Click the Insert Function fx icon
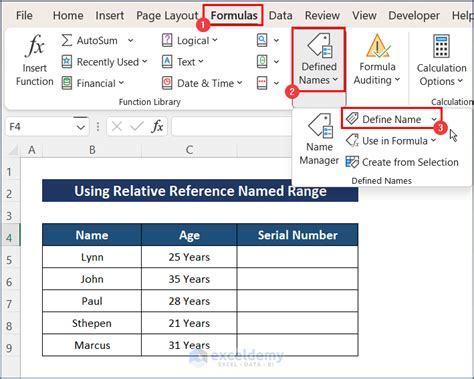 point(35,46)
